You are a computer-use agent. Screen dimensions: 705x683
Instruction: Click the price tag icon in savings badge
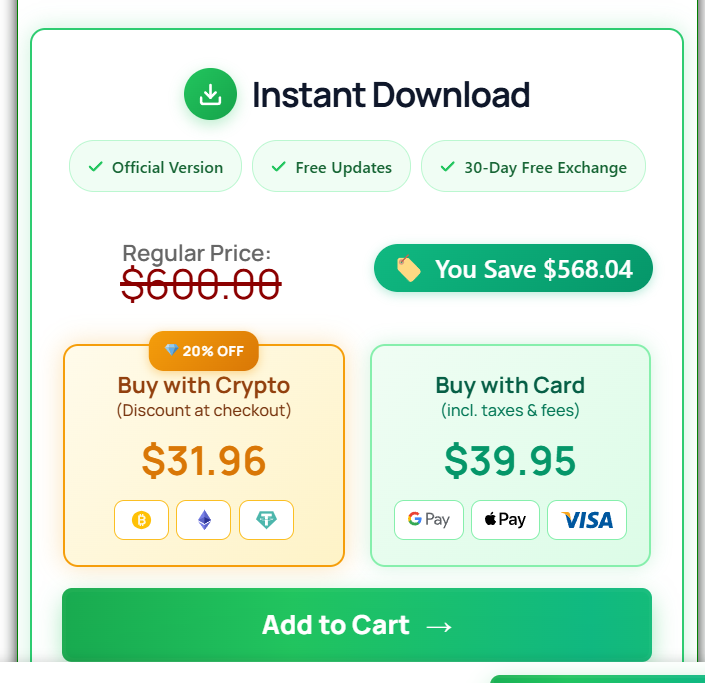(408, 269)
